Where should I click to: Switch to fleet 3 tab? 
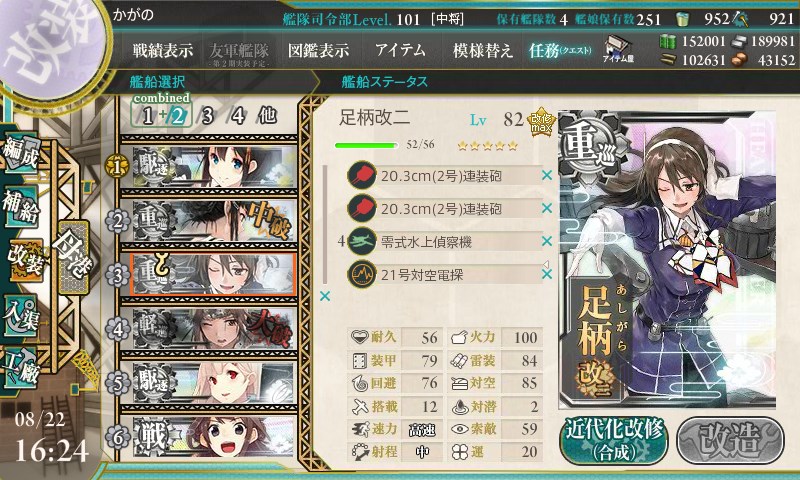pyautogui.click(x=207, y=116)
